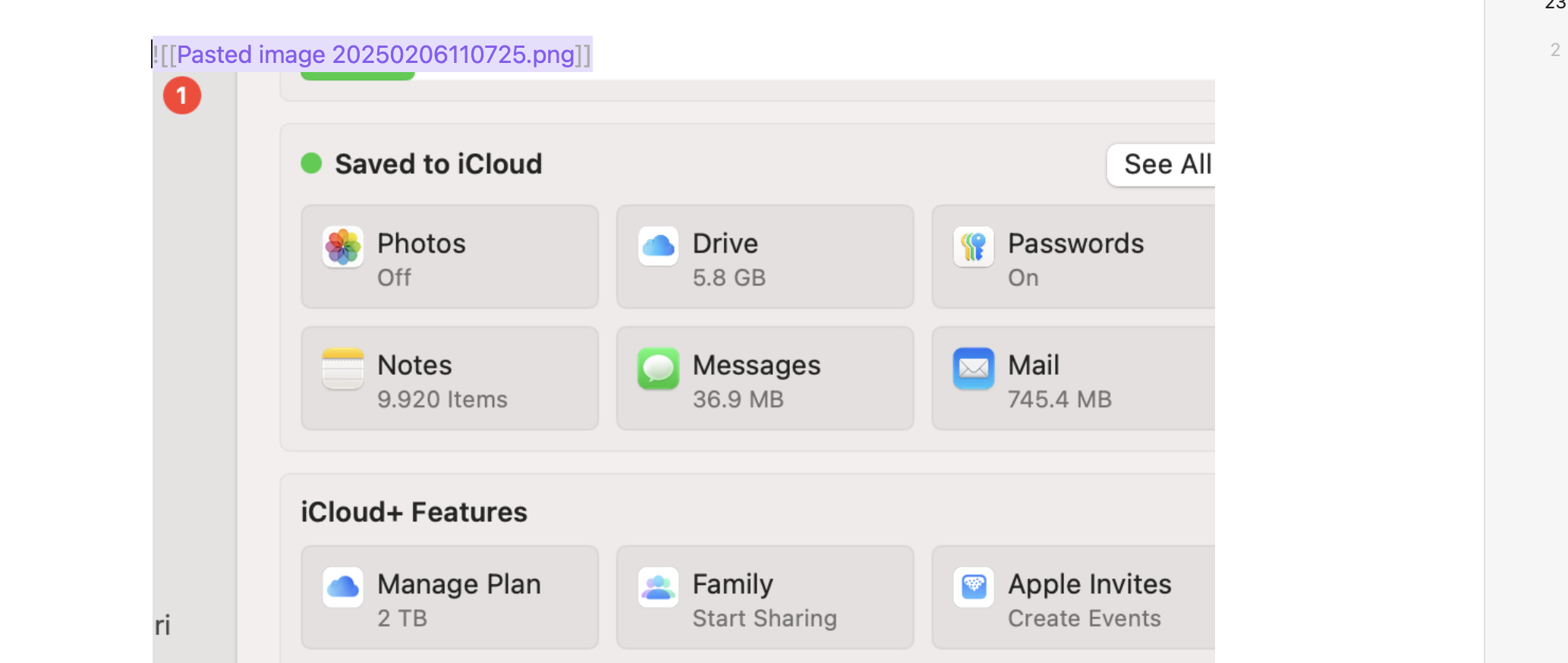Click the 5.8 GB drive size text
Viewport: 1568px width, 663px height.
pos(729,278)
